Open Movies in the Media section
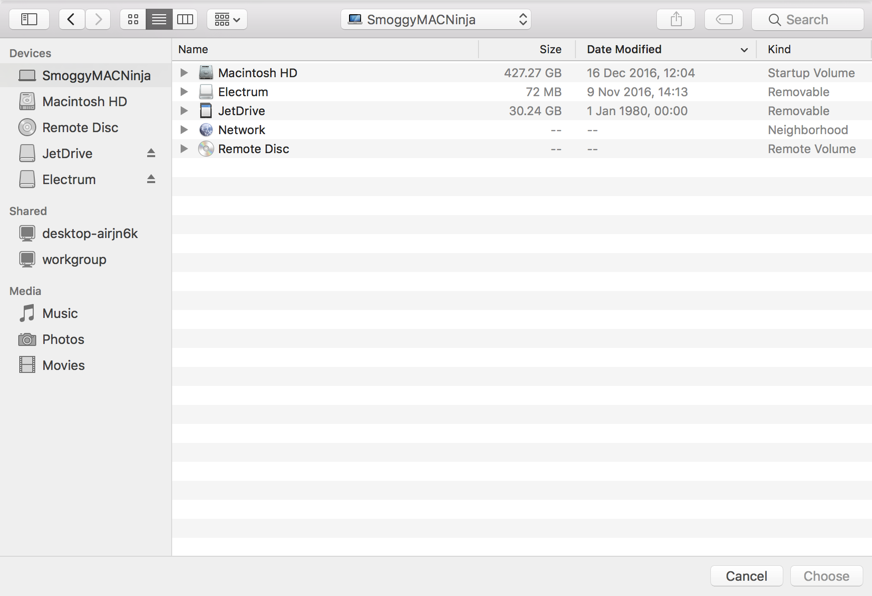The image size is (872, 596). pos(86,365)
